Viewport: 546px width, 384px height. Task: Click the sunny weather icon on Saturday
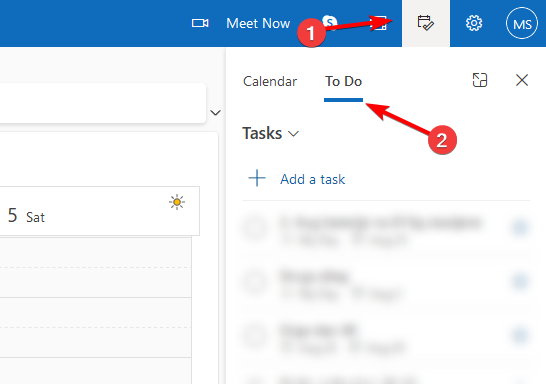177,202
